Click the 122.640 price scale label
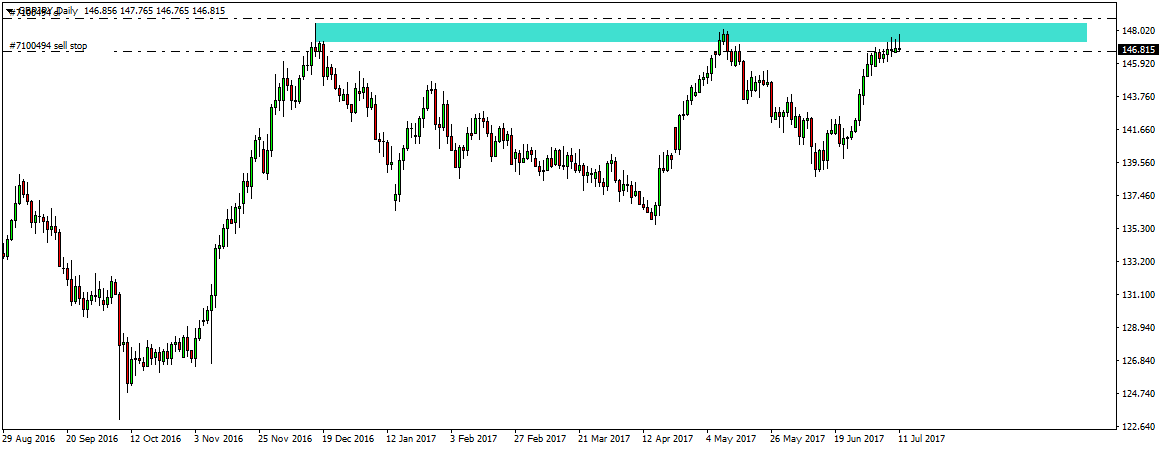 [x=1138, y=426]
